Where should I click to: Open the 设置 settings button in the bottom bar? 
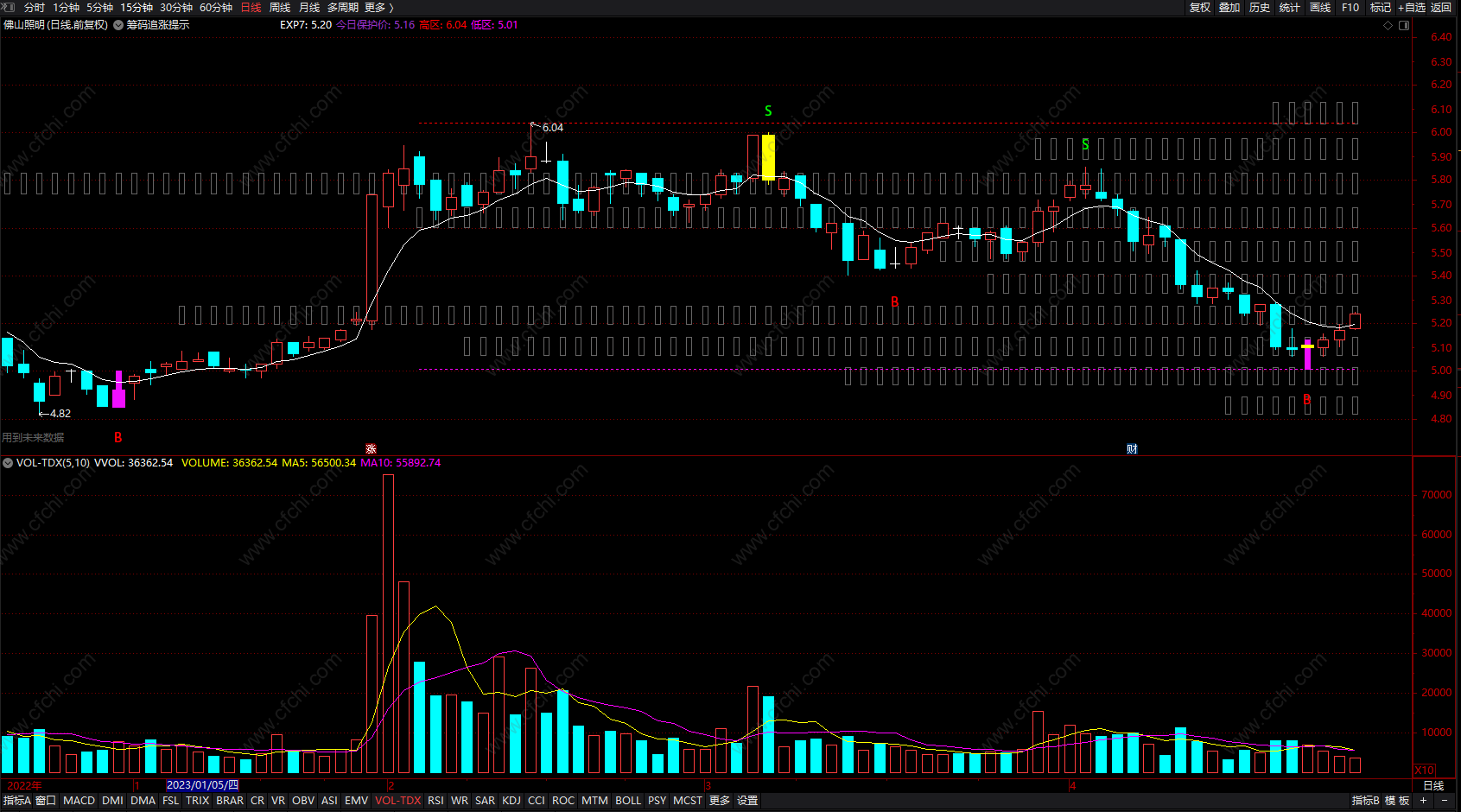pos(747,801)
